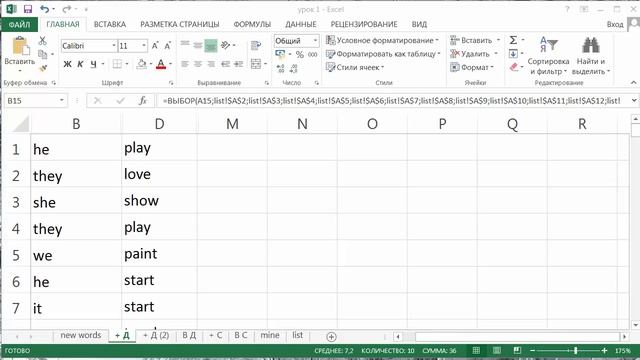The width and height of the screenshot is (640, 360).
Task: Open number format Общий dropdown
Action: [x=315, y=40]
